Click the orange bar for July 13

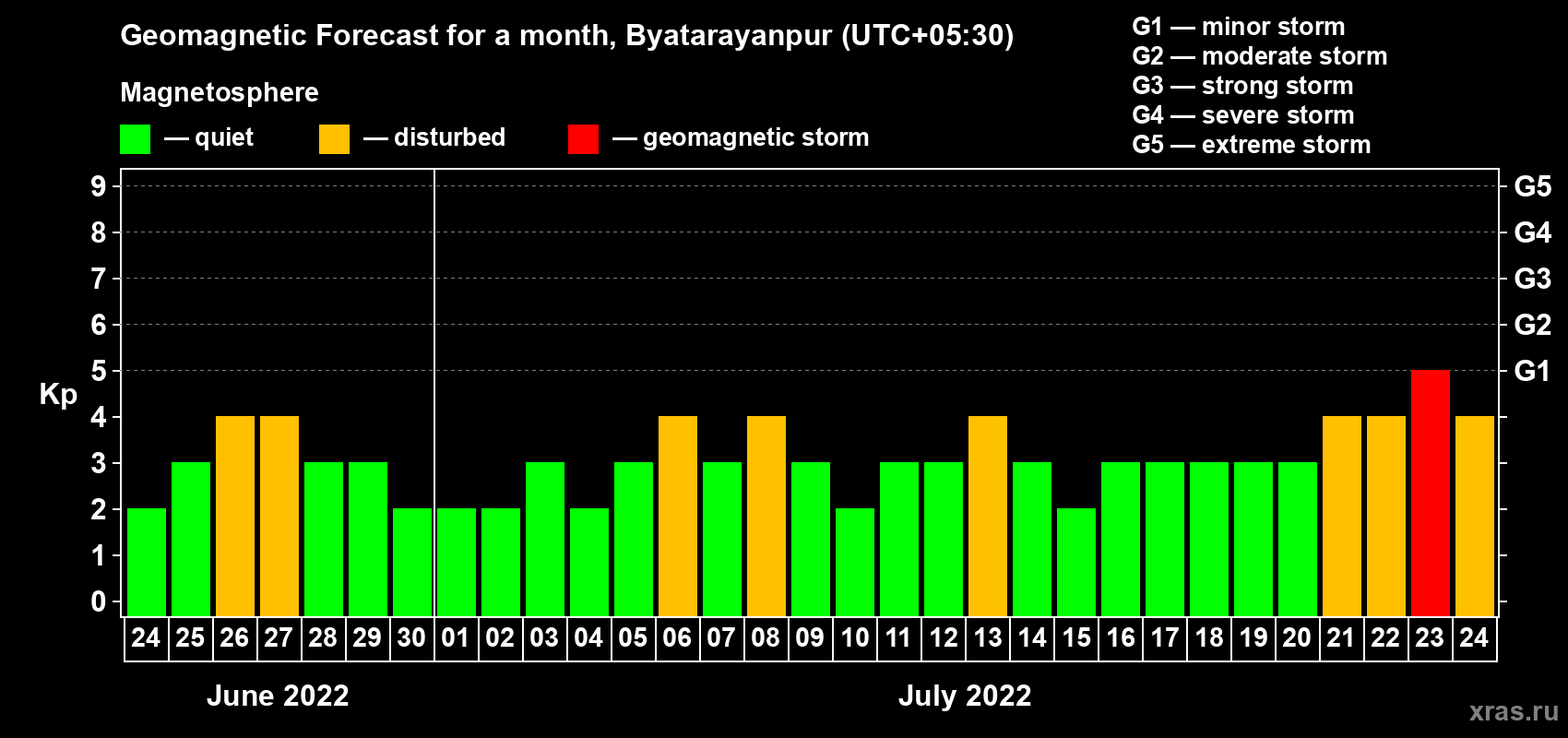click(x=987, y=516)
